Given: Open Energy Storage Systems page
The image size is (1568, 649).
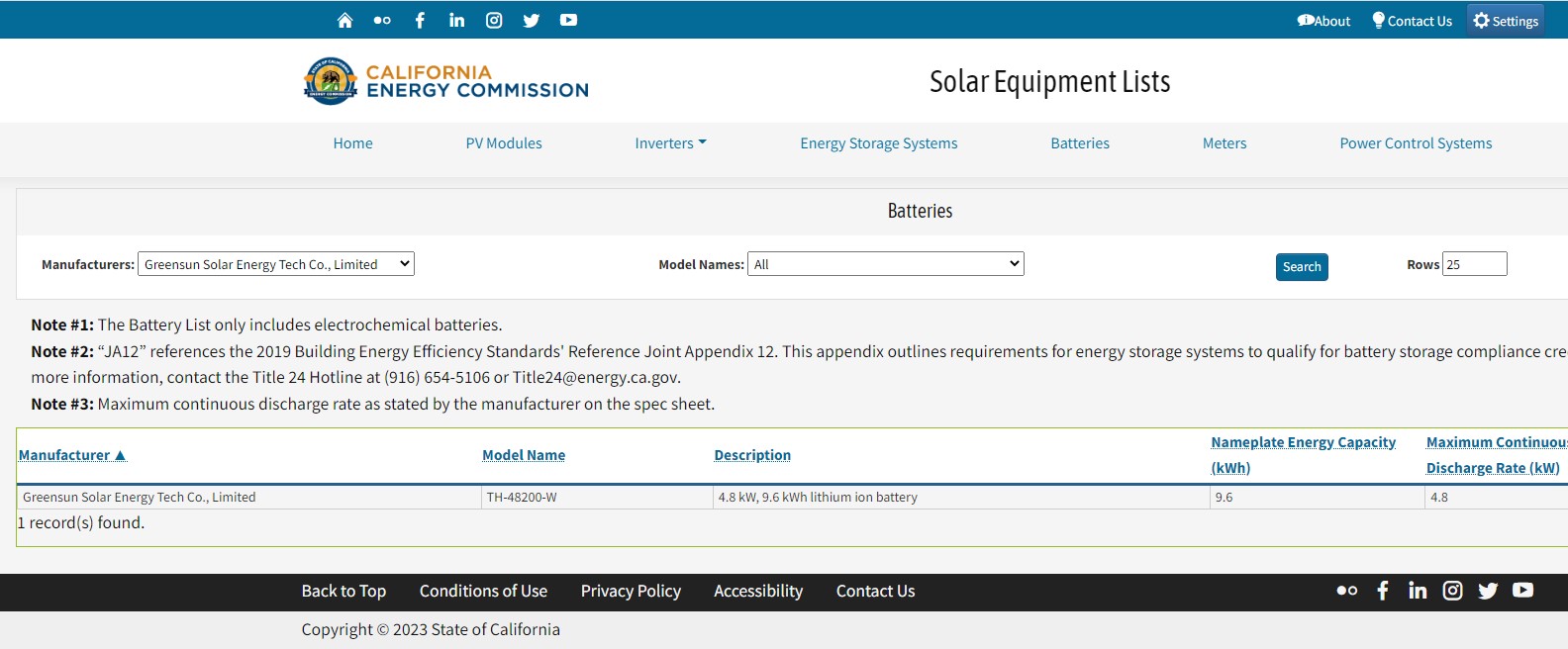Looking at the screenshot, I should pos(878,143).
